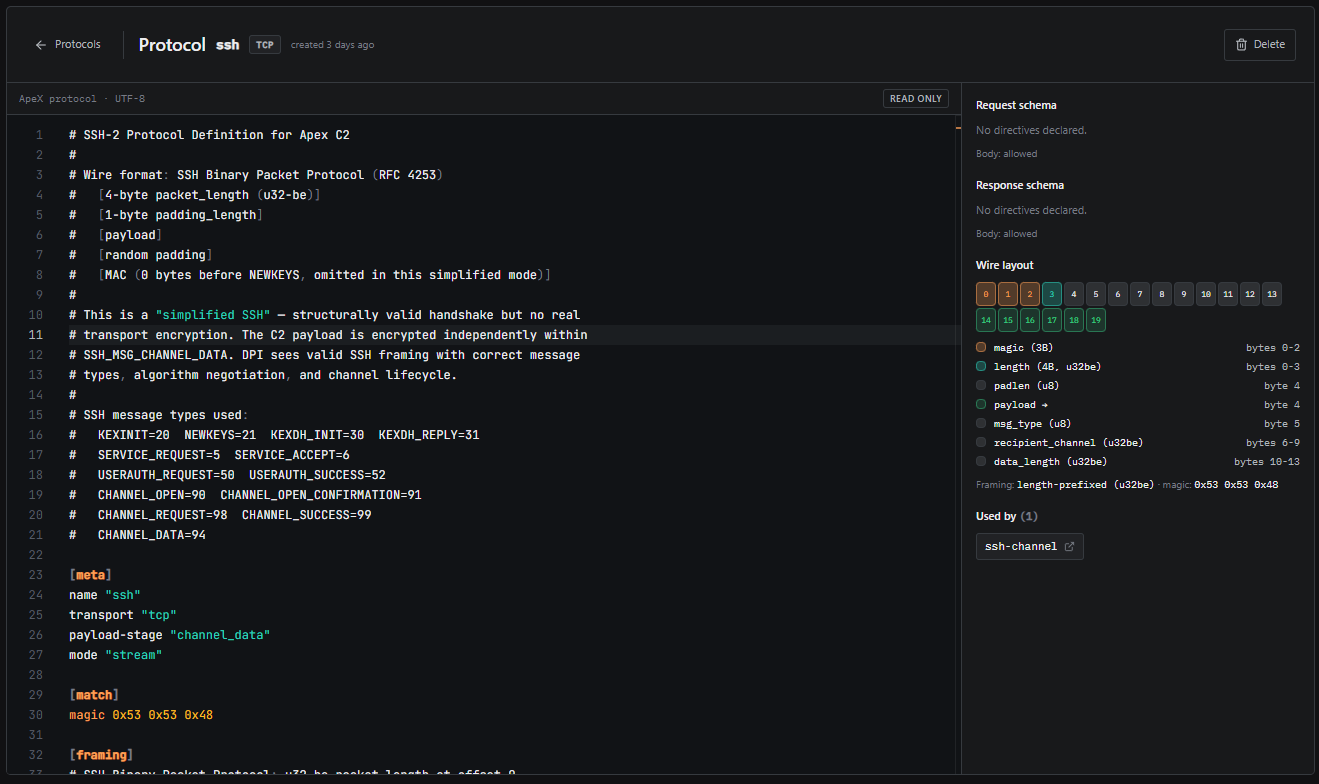Click the 'Framing: length-prefixed (u32be)' text
Screen dimensions: 1319x784
tap(1065, 485)
